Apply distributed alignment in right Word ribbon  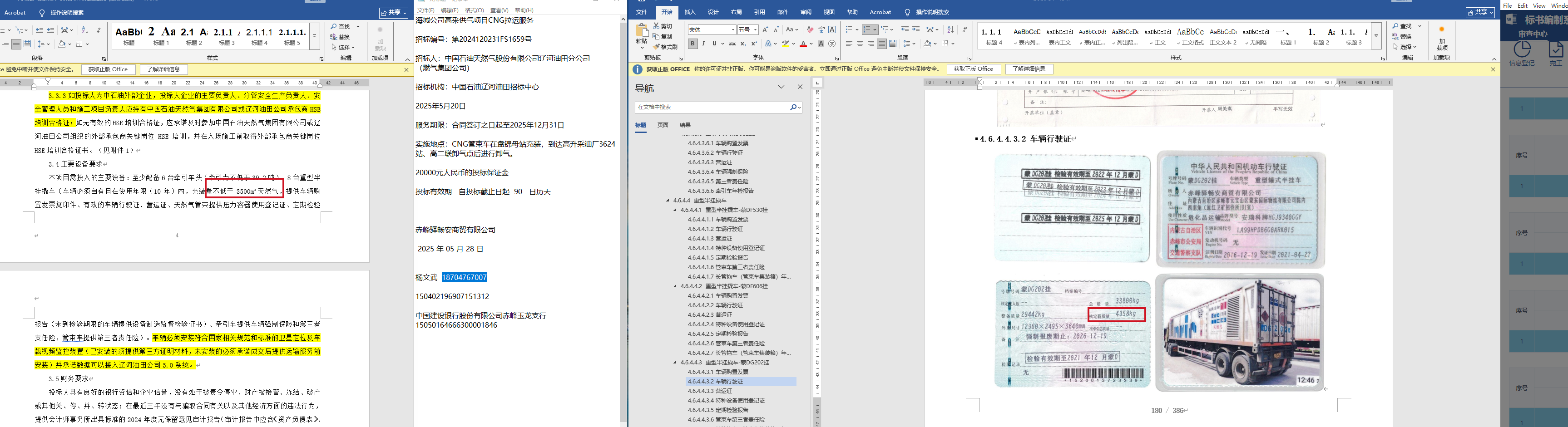(x=893, y=44)
